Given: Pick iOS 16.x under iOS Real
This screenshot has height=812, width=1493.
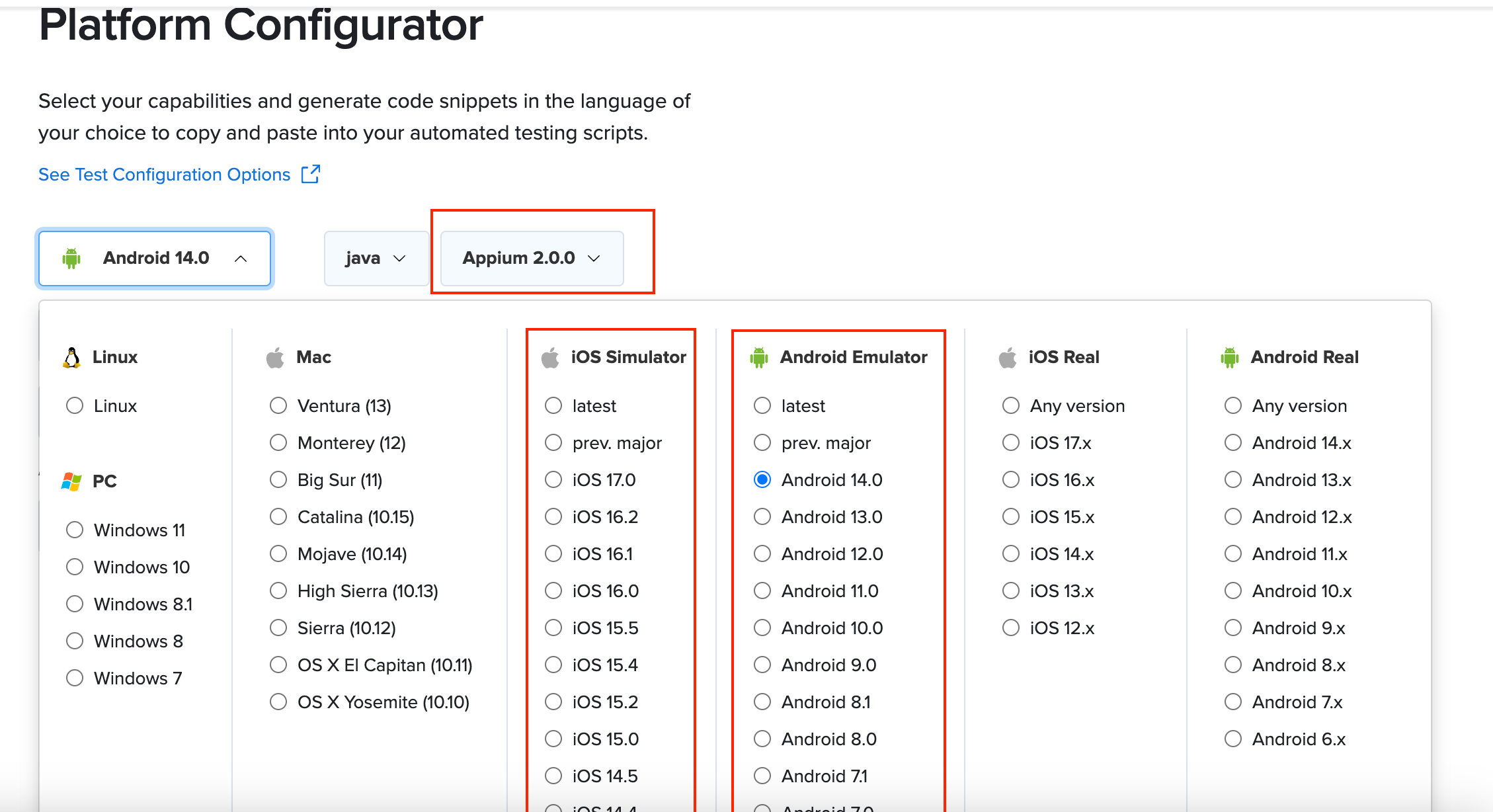Looking at the screenshot, I should point(1011,479).
